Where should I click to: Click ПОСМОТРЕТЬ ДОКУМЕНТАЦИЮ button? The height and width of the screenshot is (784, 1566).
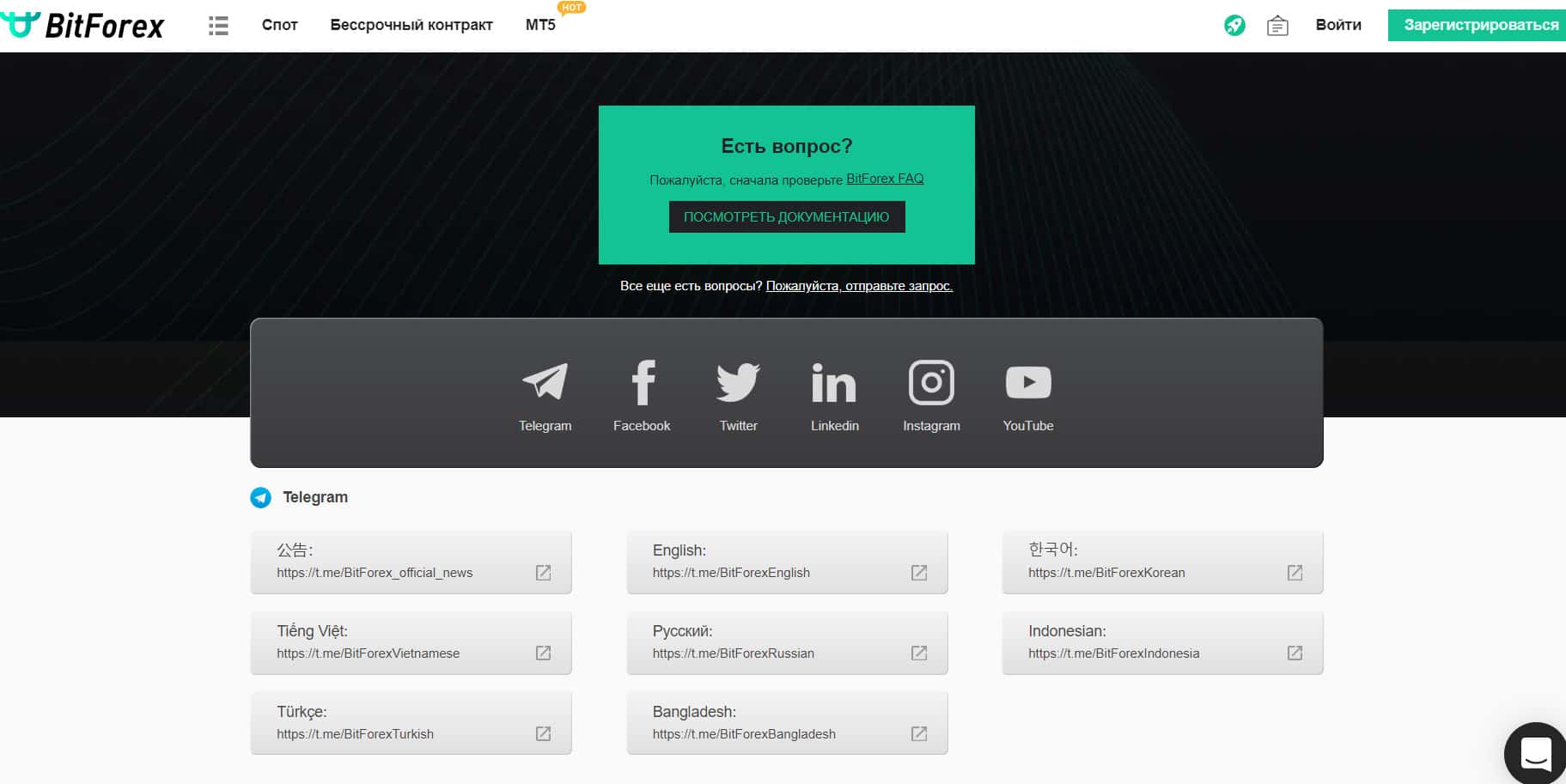pos(787,216)
